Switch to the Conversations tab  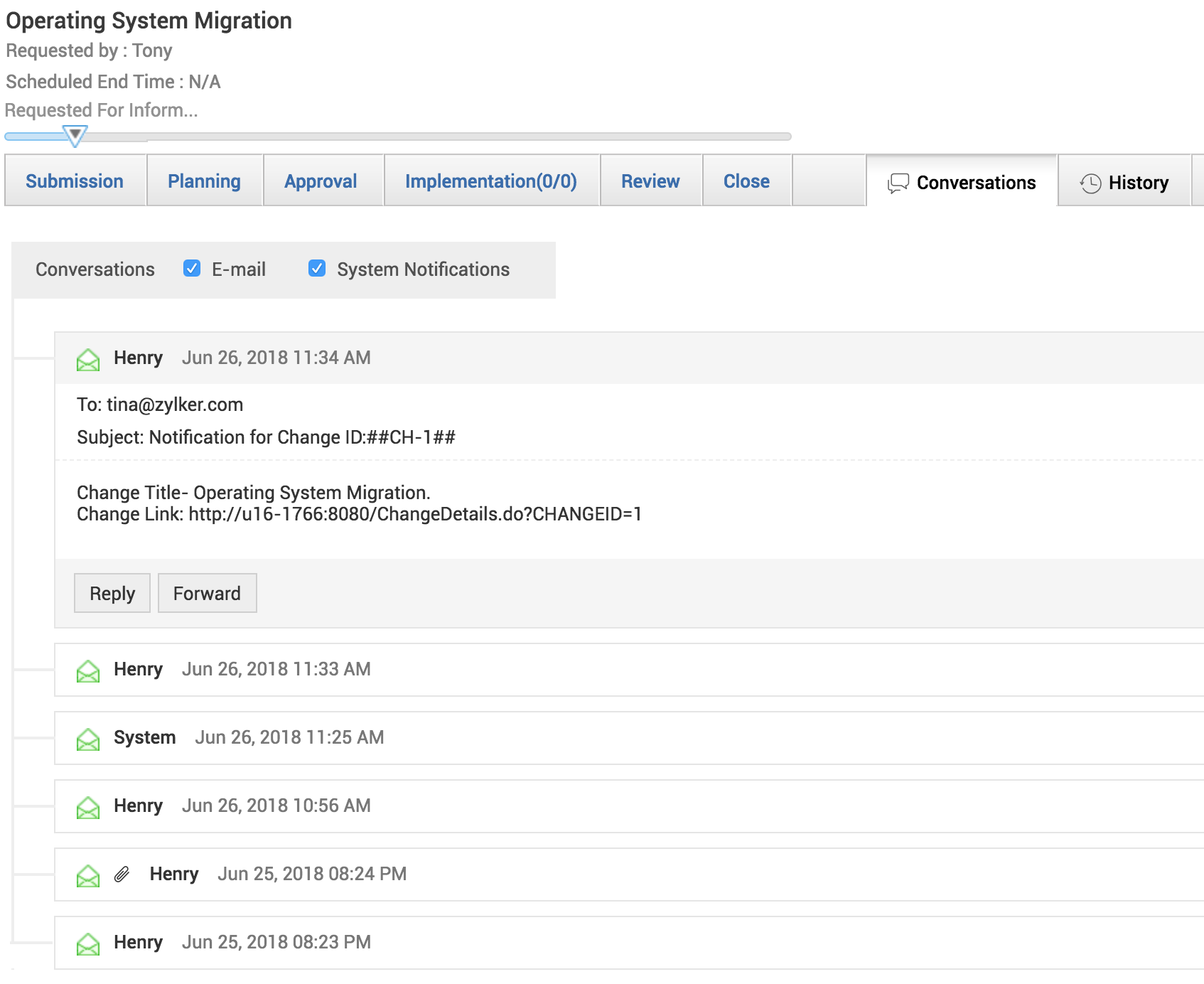pos(962,182)
